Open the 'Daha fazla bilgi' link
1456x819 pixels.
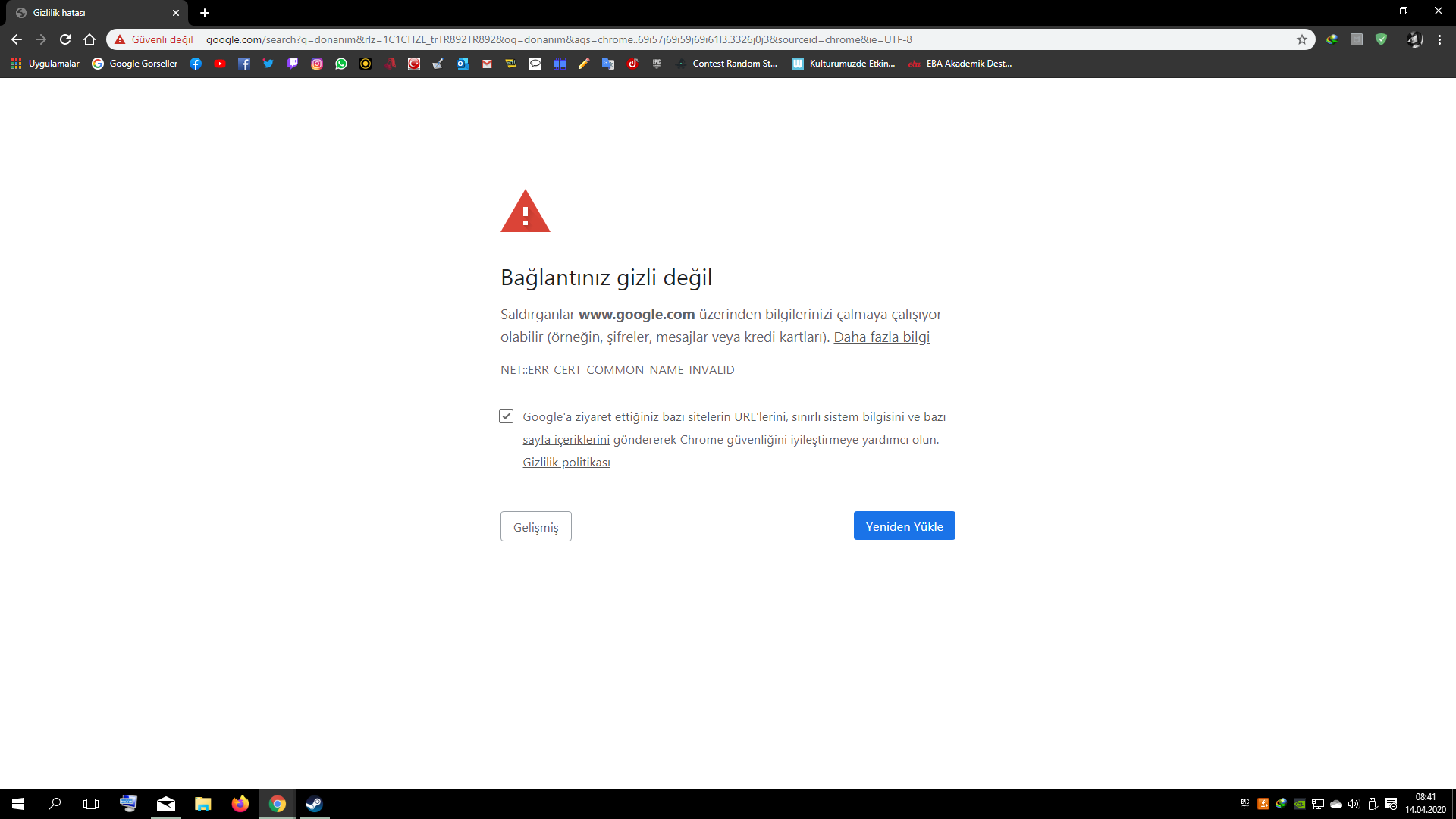pos(881,337)
